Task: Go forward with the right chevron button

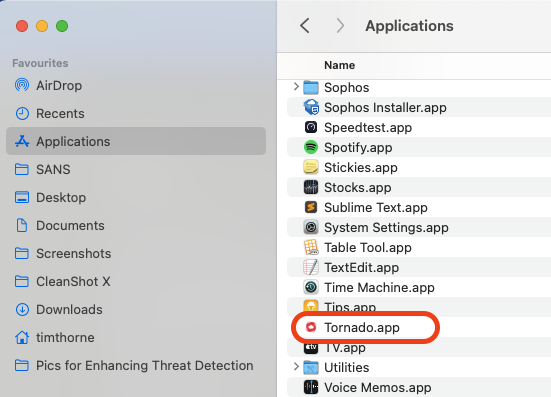Action: pos(340,26)
